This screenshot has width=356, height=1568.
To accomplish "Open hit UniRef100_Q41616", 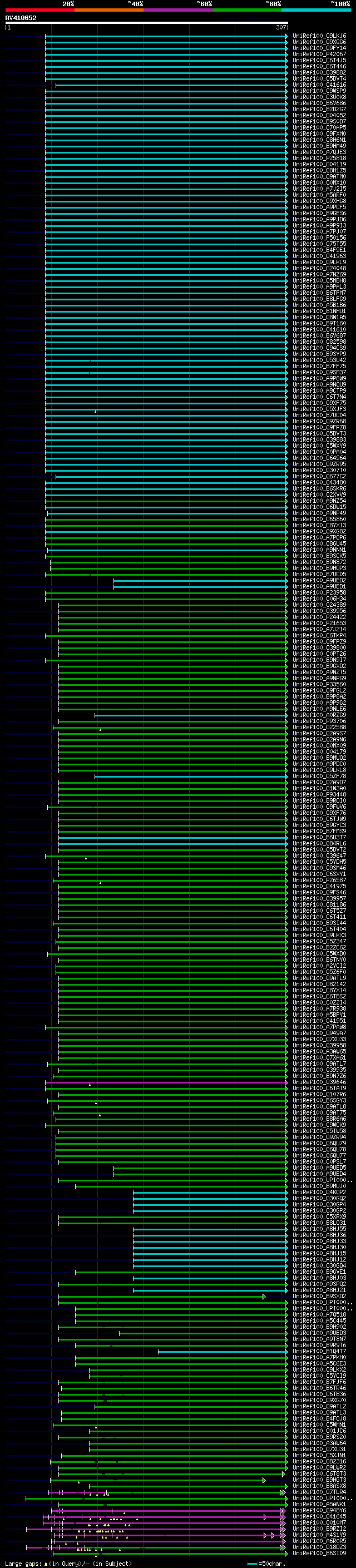I will pos(319,85).
